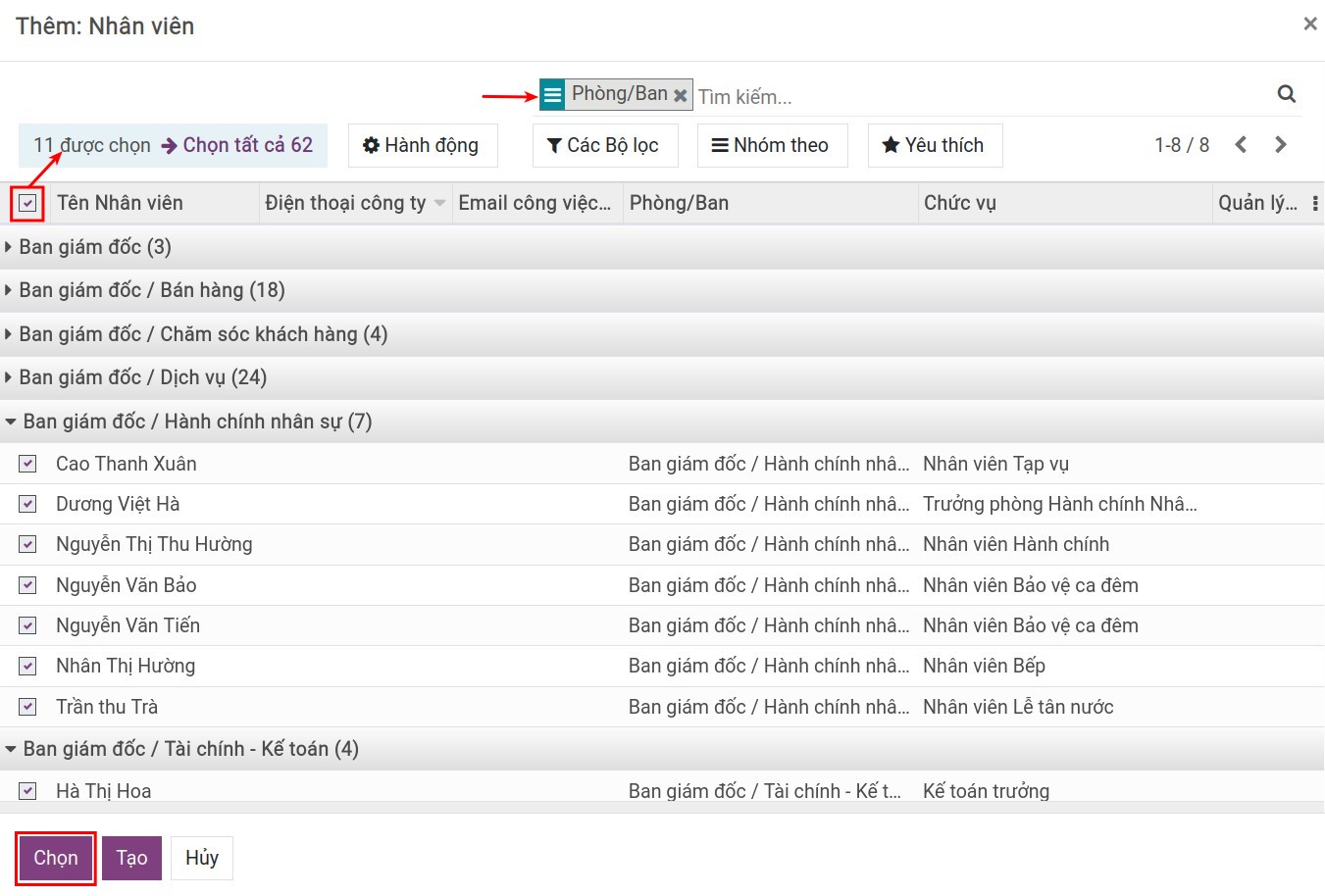Uncheck Nguyễn Văn Bảo row
This screenshot has width=1325, height=896.
[x=27, y=585]
